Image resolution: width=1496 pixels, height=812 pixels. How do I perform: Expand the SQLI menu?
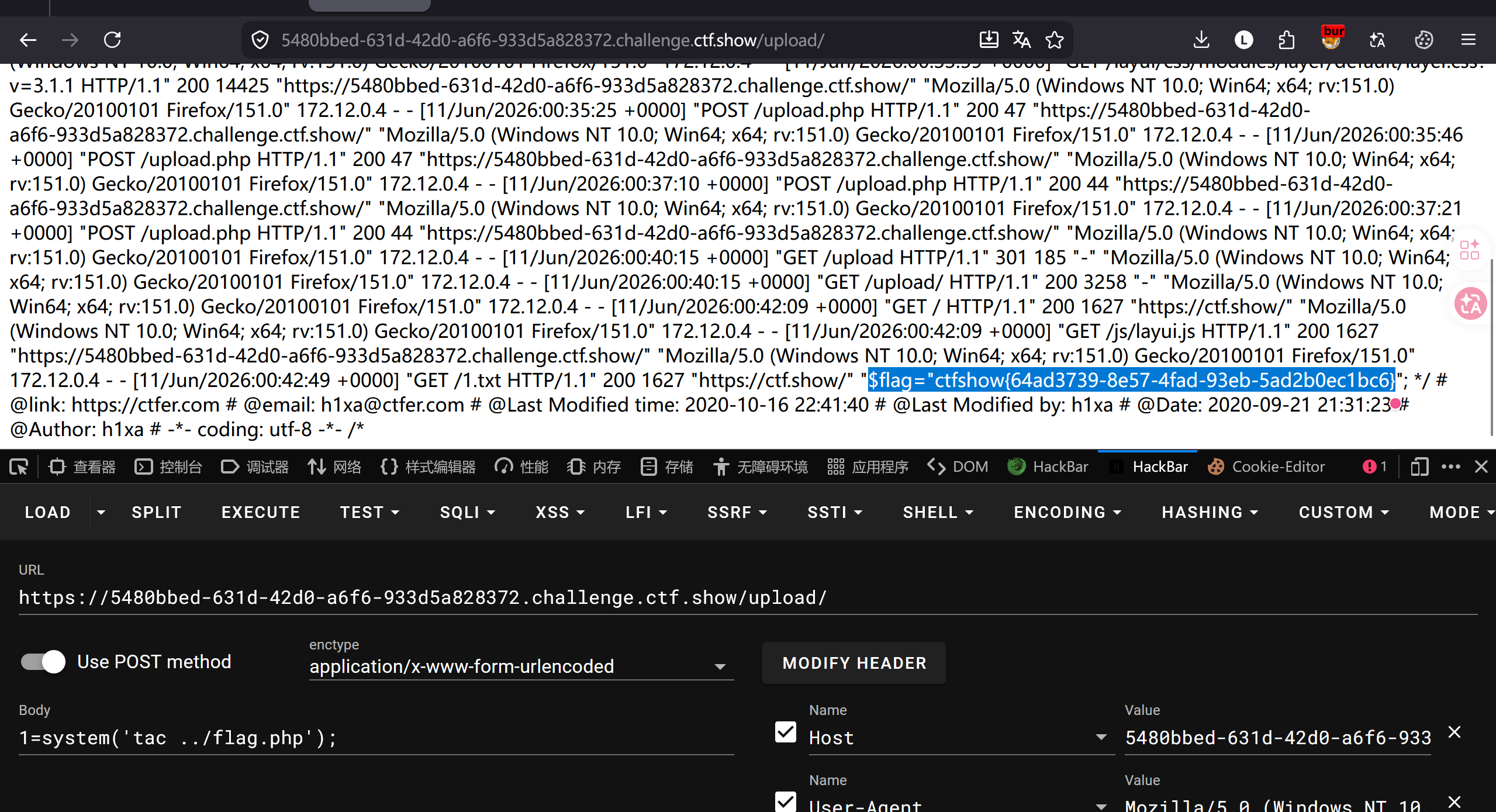[468, 513]
